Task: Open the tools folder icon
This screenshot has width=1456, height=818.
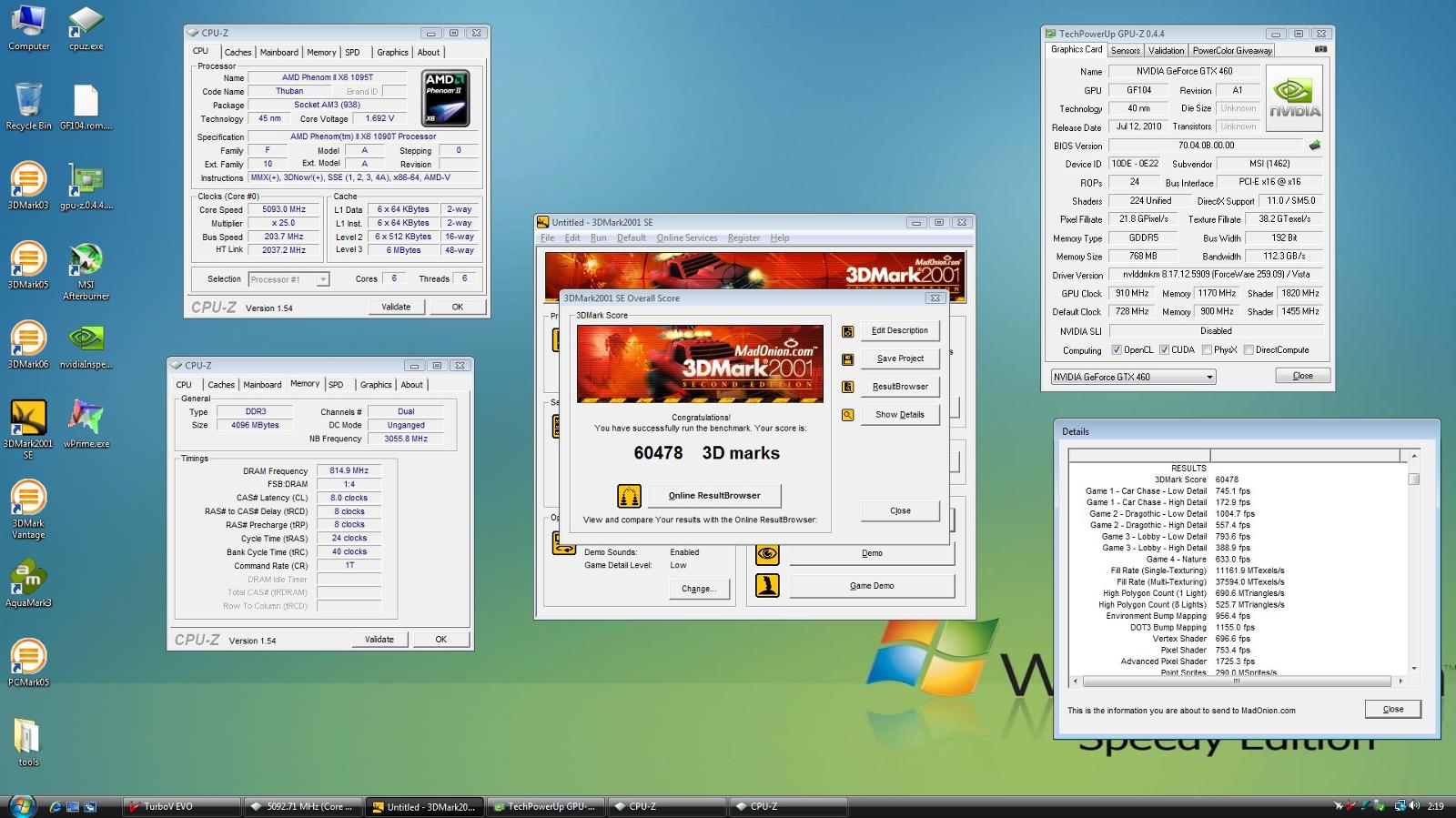Action: (x=28, y=742)
